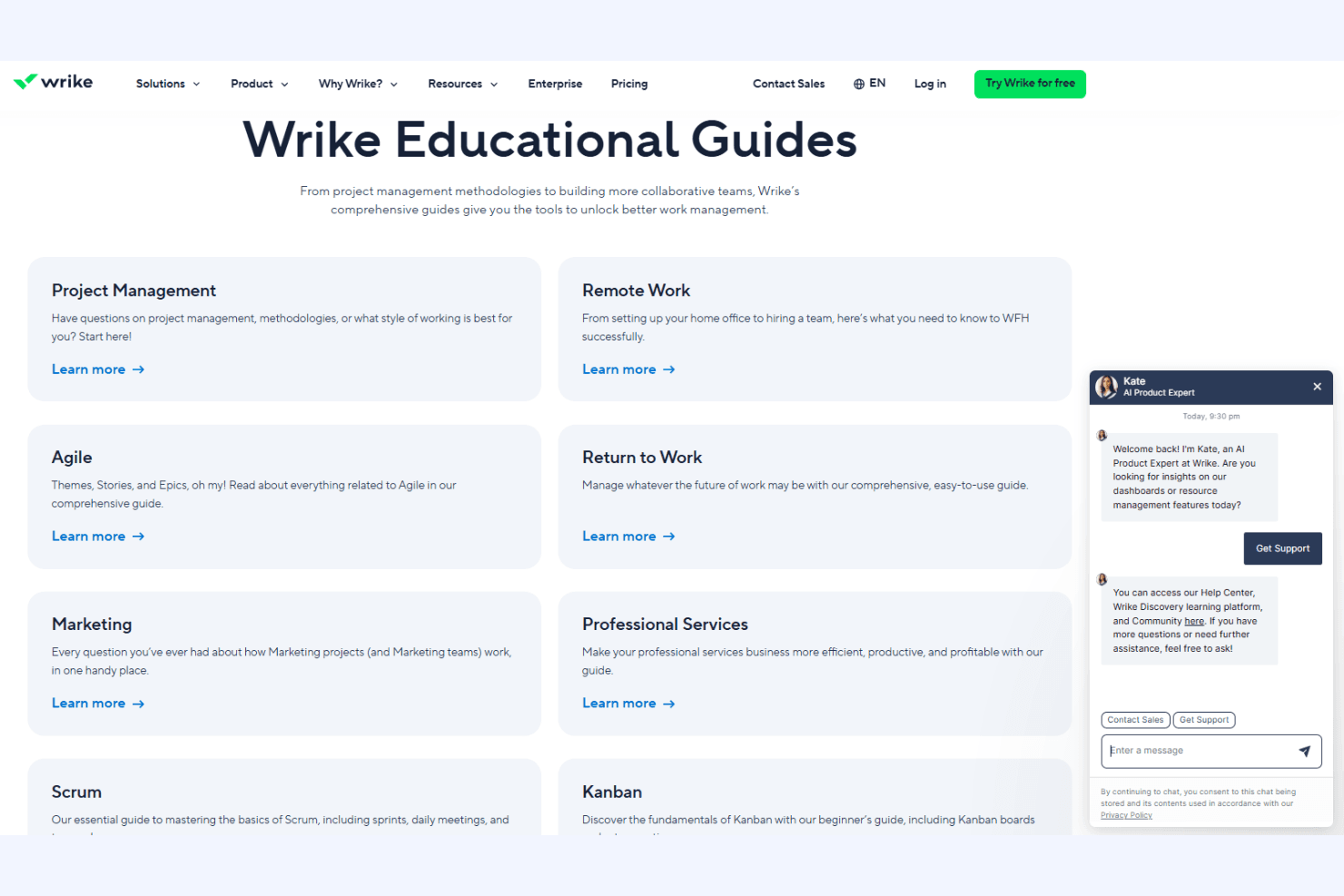Click the Wrike Educational Guides title
Screen dimensions: 1344x896
(x=549, y=140)
